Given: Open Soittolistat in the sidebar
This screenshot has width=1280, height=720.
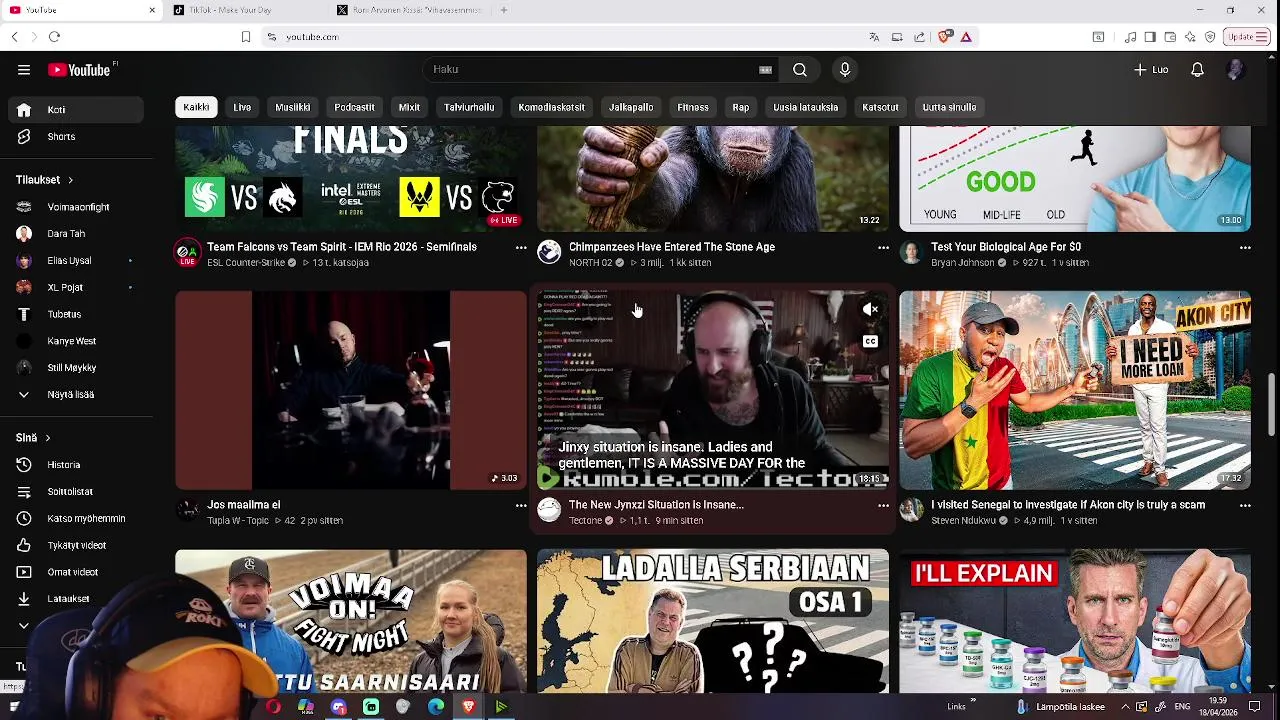Looking at the screenshot, I should 76,492.
